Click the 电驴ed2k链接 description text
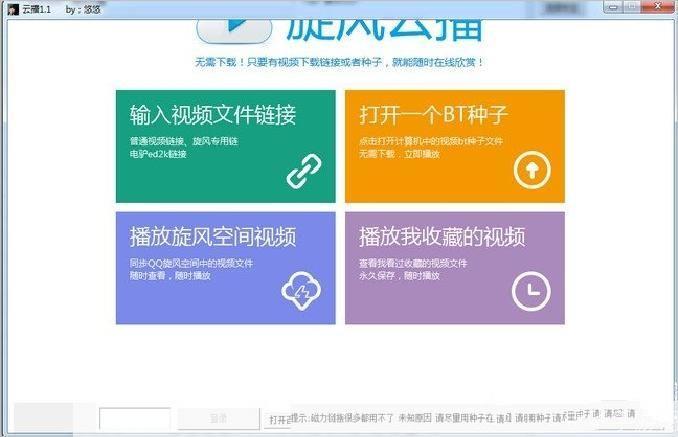This screenshot has width=678, height=437. pyautogui.click(x=158, y=154)
